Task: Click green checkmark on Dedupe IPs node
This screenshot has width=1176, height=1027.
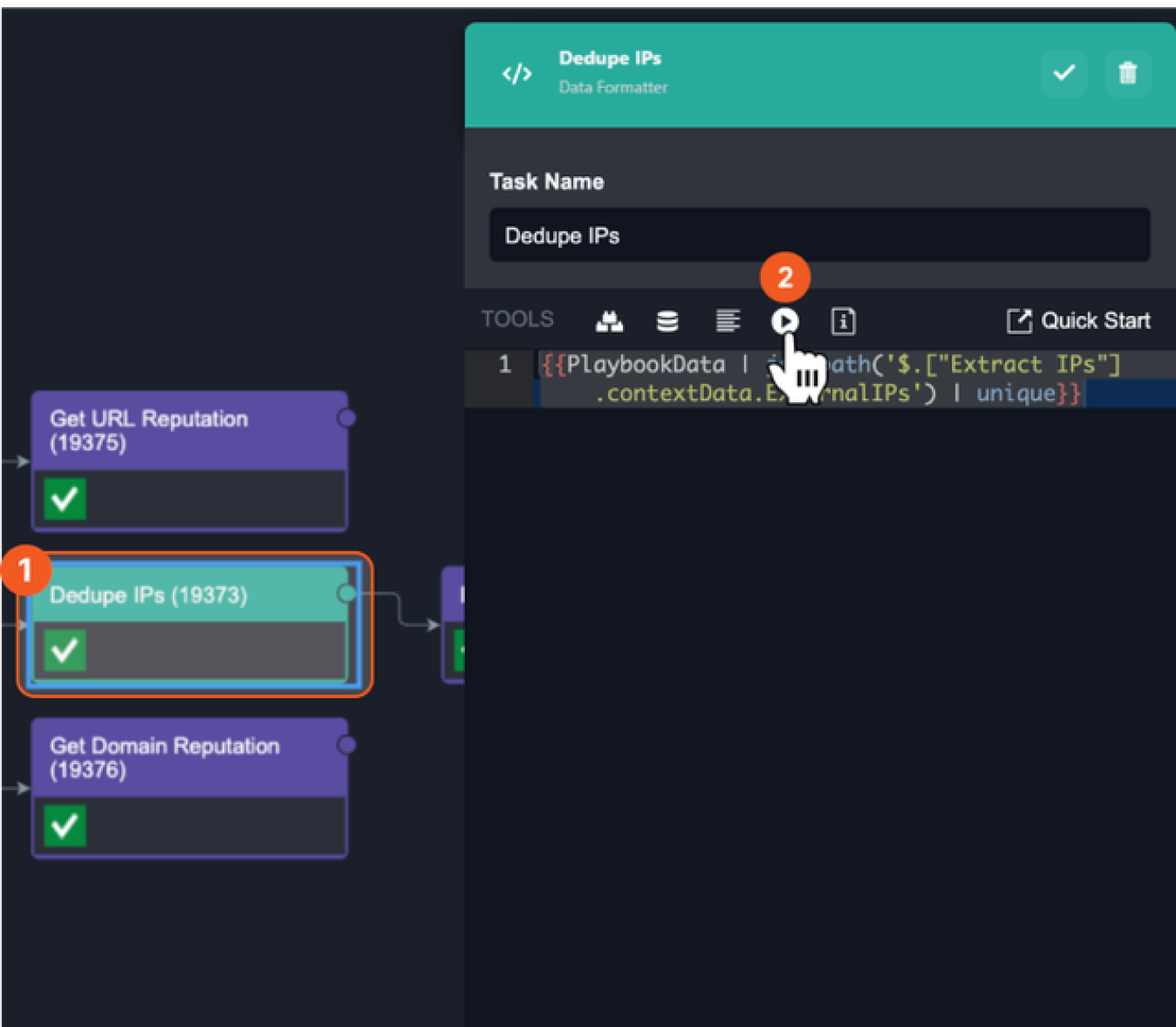Action: click(x=65, y=650)
